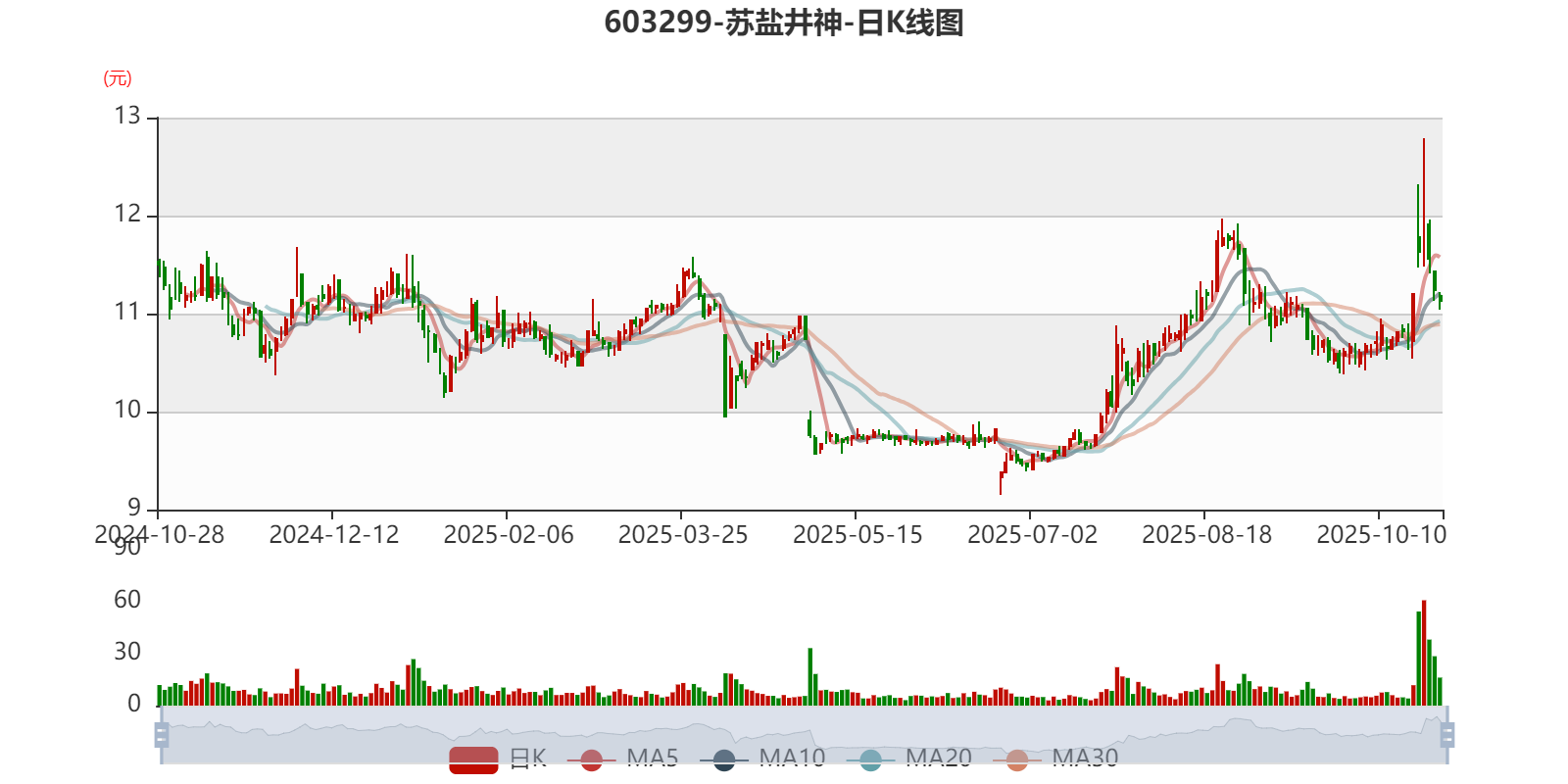Hide the MA10 moving average series
The width and height of the screenshot is (1568, 784).
click(x=762, y=759)
